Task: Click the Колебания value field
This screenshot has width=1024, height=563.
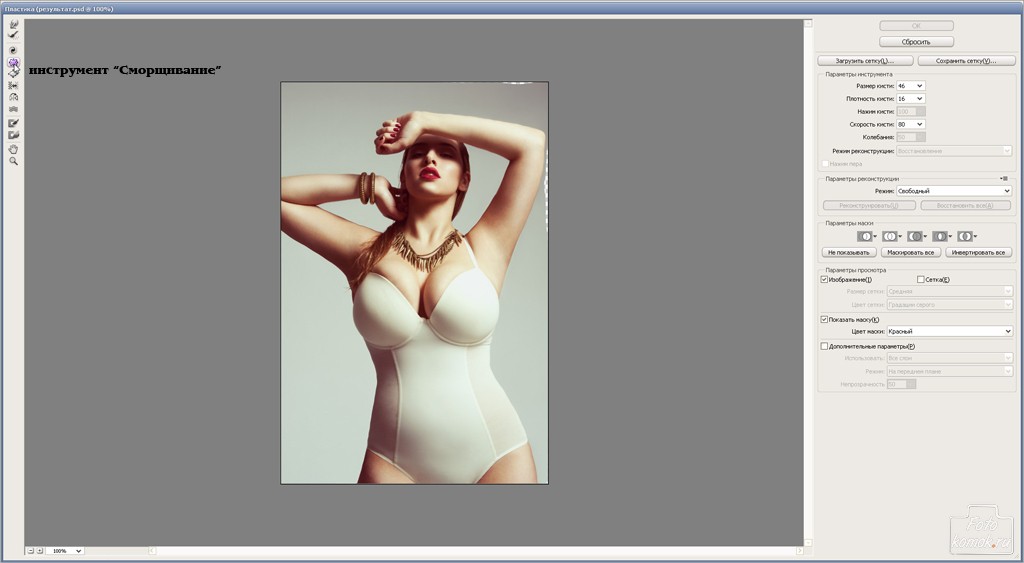Action: tap(910, 137)
